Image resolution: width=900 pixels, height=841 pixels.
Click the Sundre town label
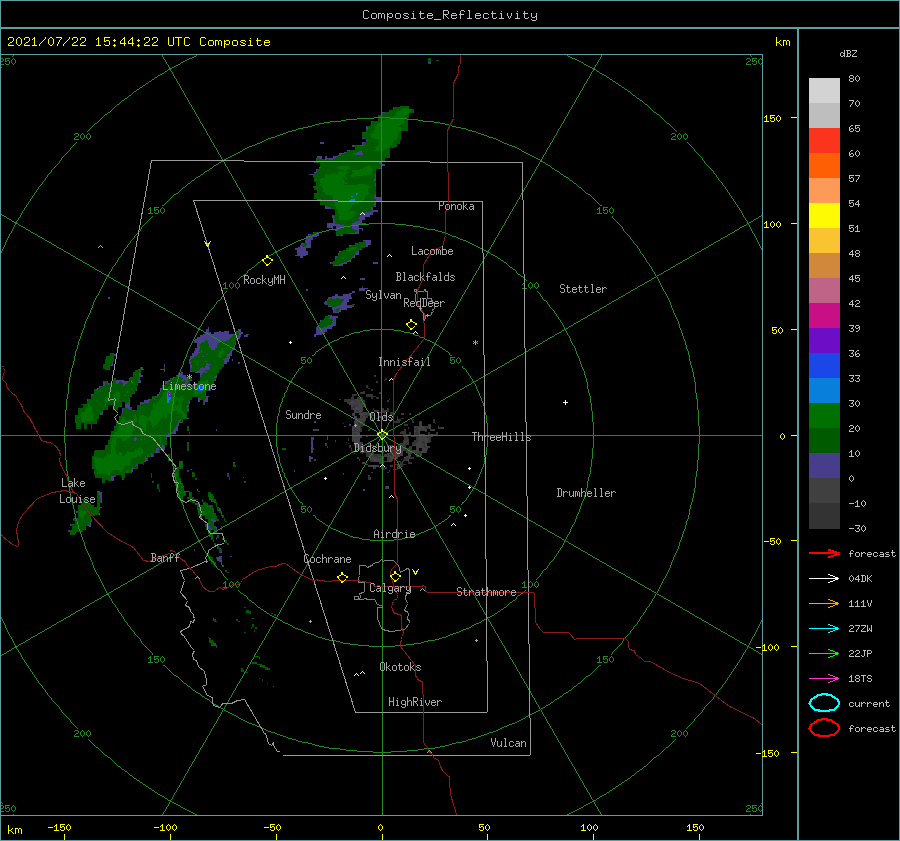pos(303,414)
